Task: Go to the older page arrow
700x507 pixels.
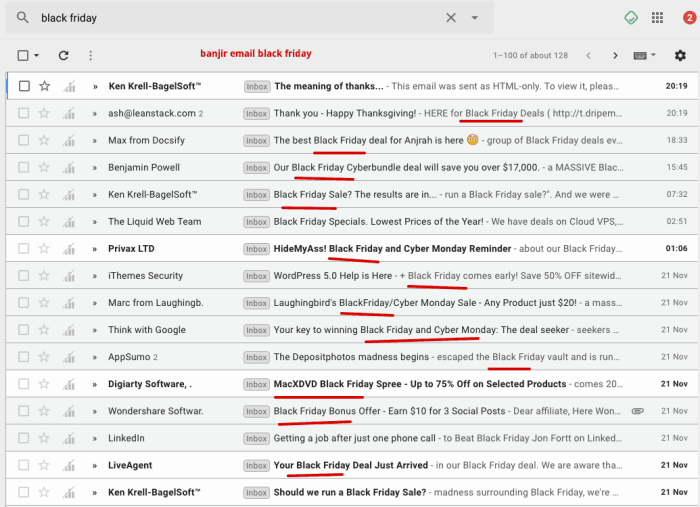Action: [x=616, y=55]
